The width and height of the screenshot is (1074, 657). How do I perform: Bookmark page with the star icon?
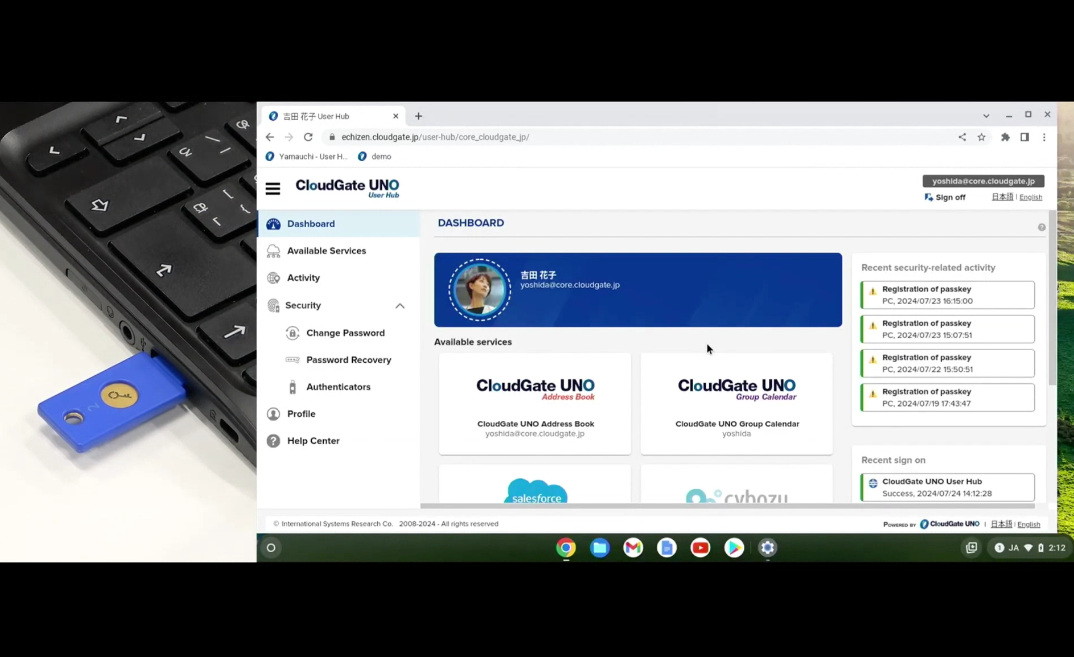tap(982, 137)
